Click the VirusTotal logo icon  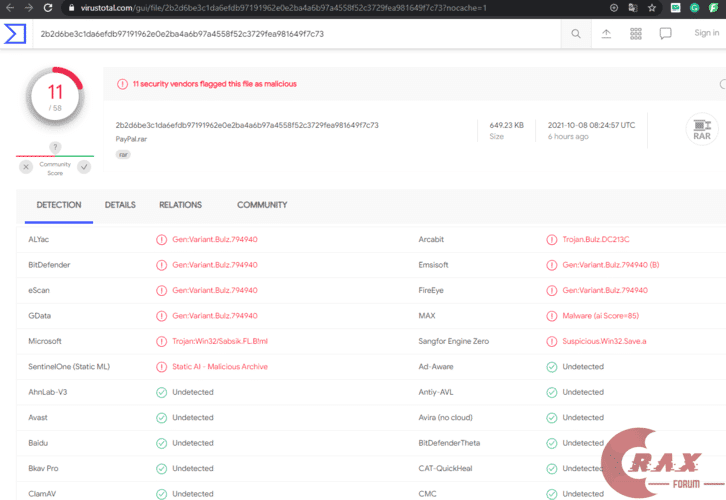click(x=16, y=33)
